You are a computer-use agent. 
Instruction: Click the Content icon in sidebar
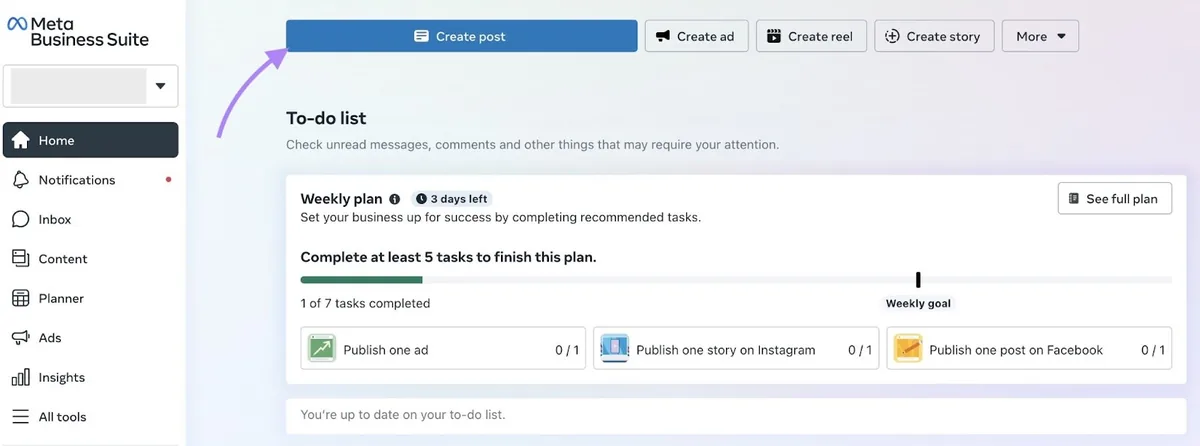pos(20,258)
